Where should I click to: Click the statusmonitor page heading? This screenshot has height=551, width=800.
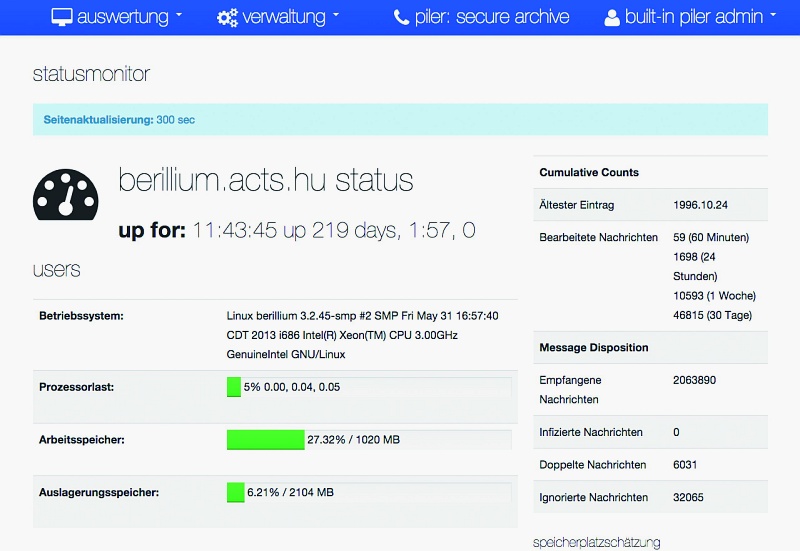click(91, 74)
